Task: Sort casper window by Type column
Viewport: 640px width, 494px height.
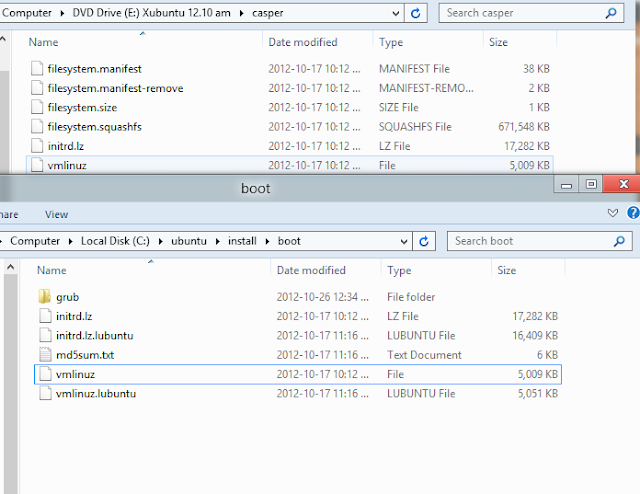Action: point(391,43)
